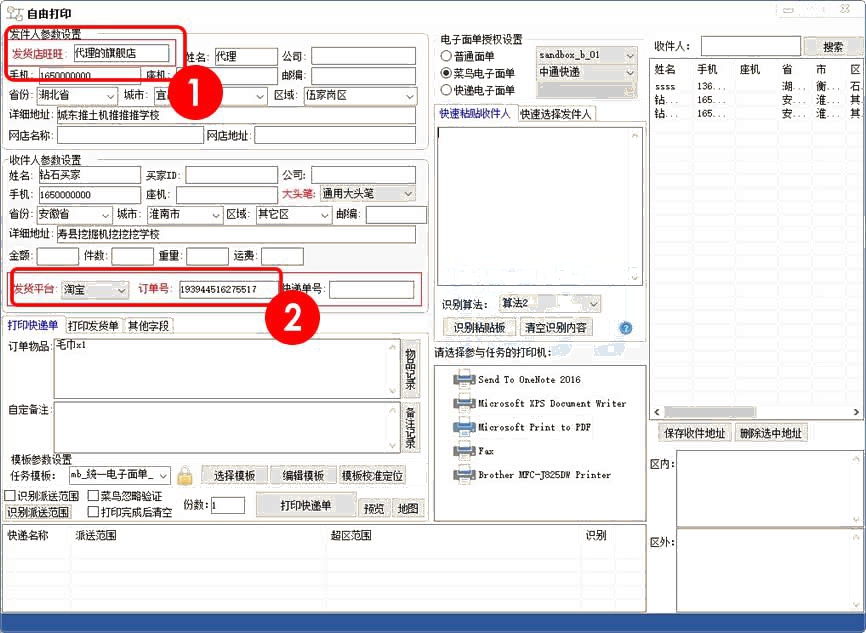
Task: Expand the 中通快递 courier dropdown
Action: click(x=586, y=73)
